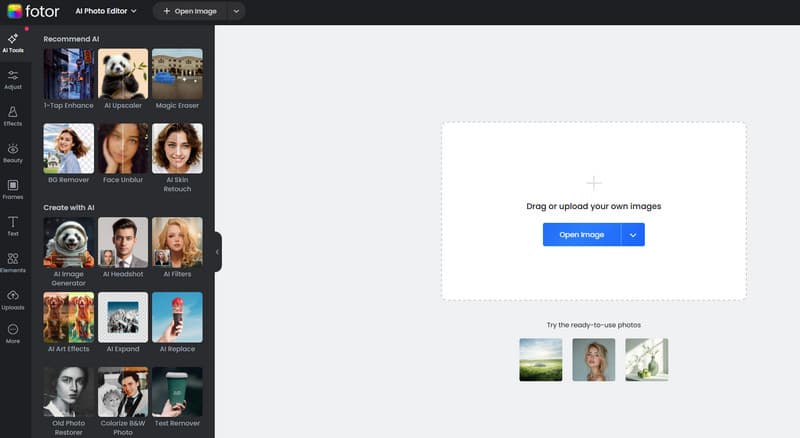The image size is (800, 438).
Task: Choose the Magic Eraser tool
Action: 177,74
